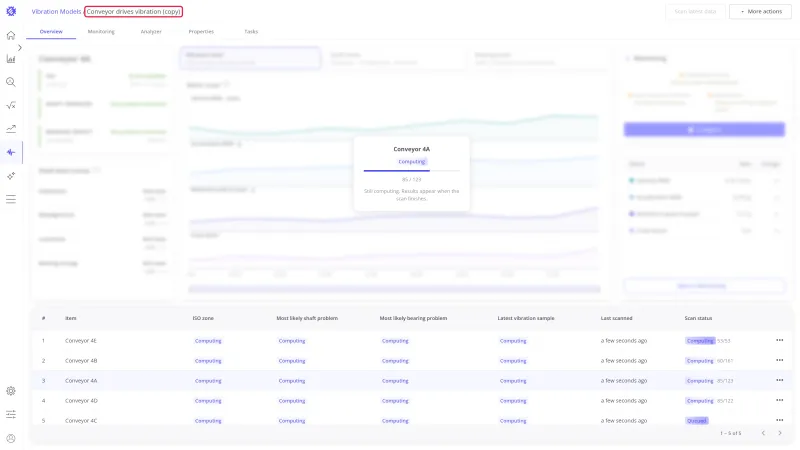Click Computing scan status badge for Conveyor 4B
Image resolution: width=800 pixels, height=450 pixels.
(x=700, y=361)
